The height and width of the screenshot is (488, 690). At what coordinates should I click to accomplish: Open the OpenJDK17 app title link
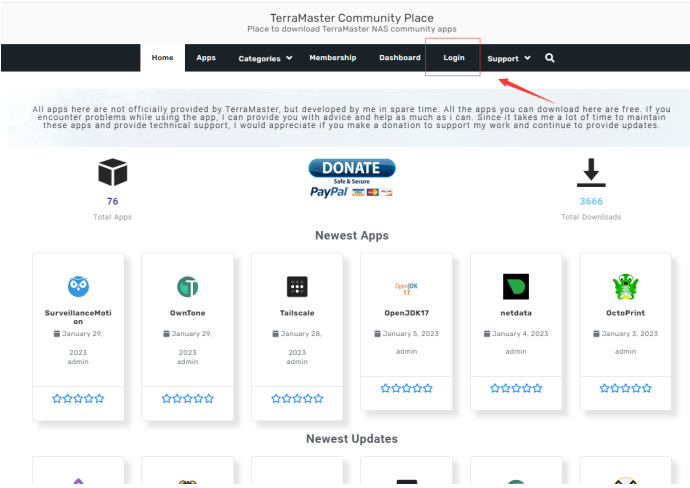(x=406, y=313)
